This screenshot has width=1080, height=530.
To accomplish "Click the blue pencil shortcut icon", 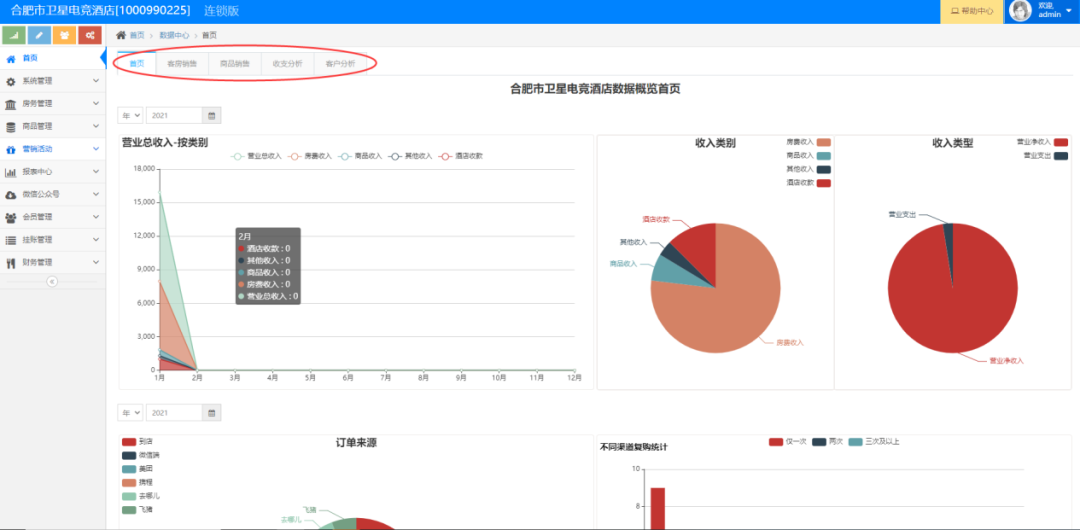I will (x=39, y=35).
